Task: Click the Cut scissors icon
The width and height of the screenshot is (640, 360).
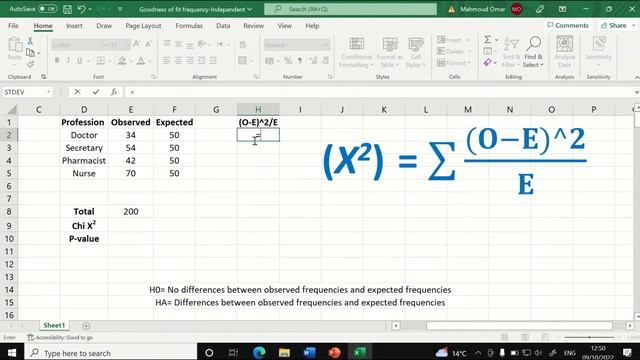Action: point(30,41)
